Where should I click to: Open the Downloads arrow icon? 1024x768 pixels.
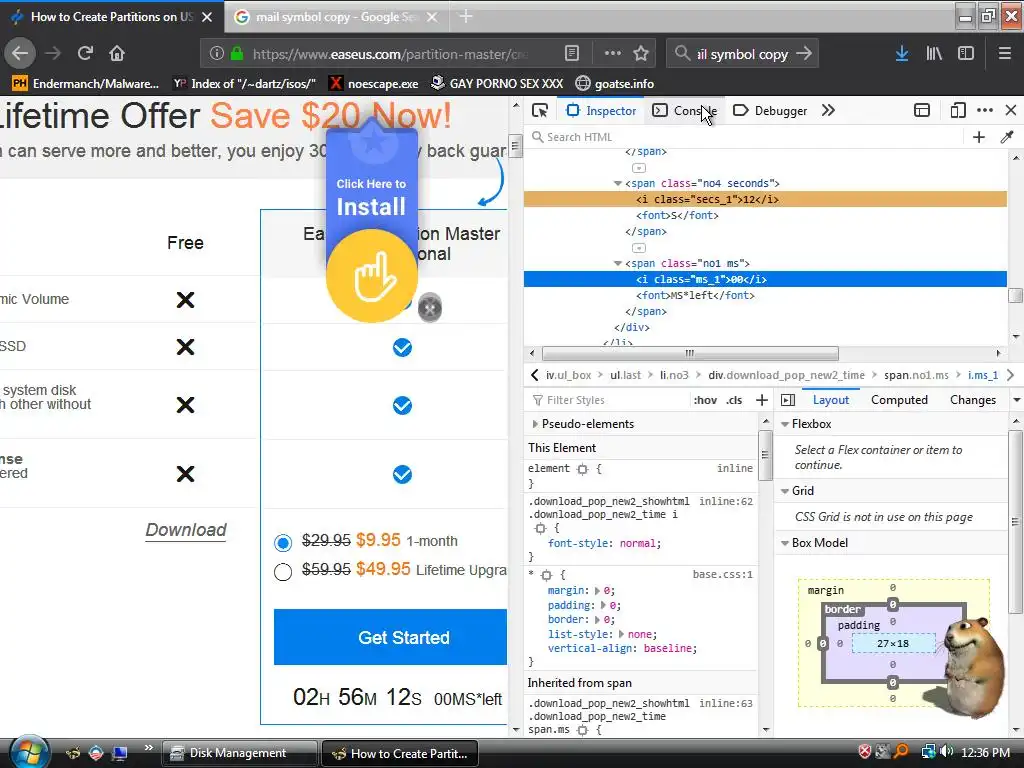click(x=902, y=54)
